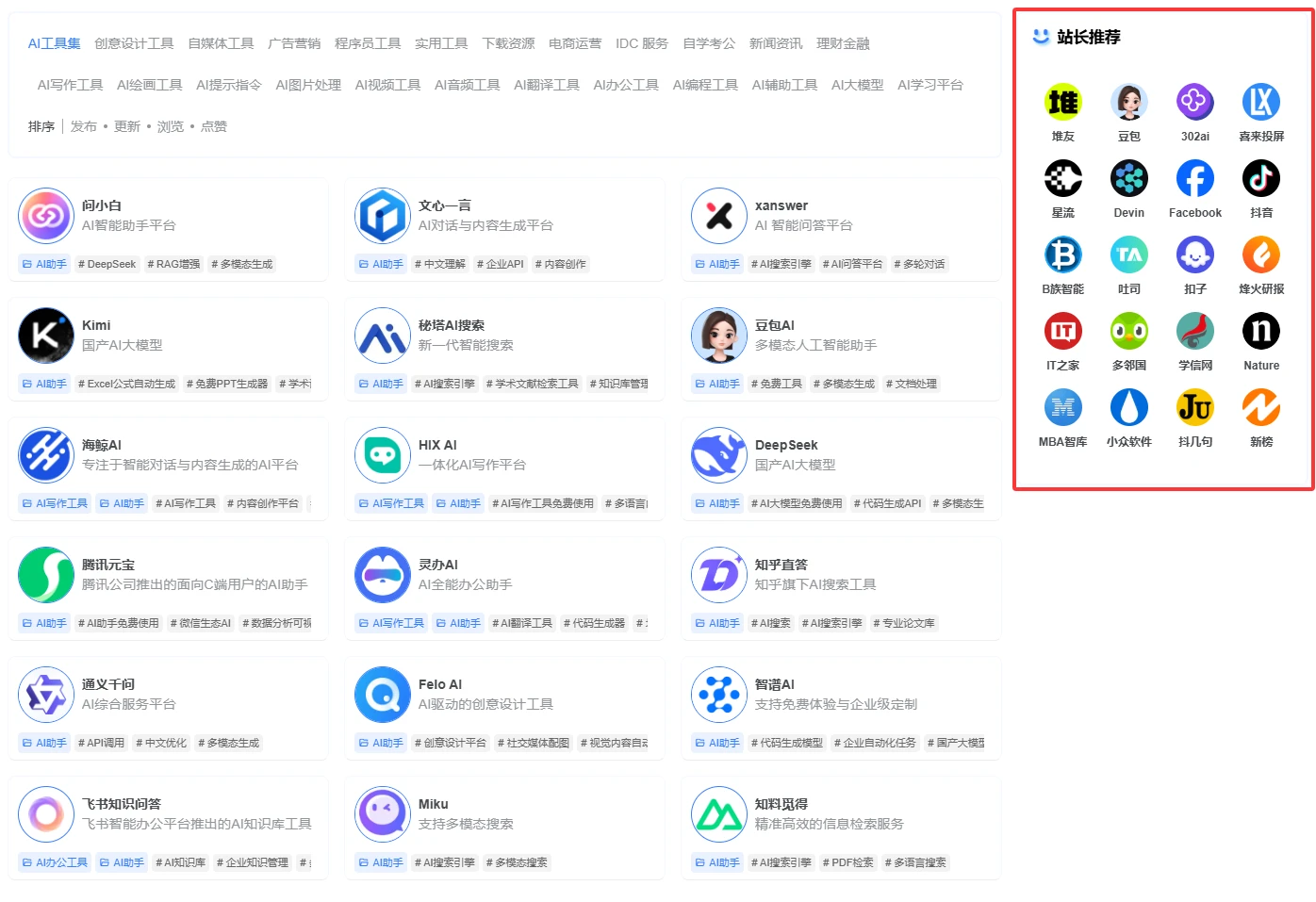Open the 堆友 icon in 站长推荐
1316x902 pixels.
click(x=1062, y=102)
